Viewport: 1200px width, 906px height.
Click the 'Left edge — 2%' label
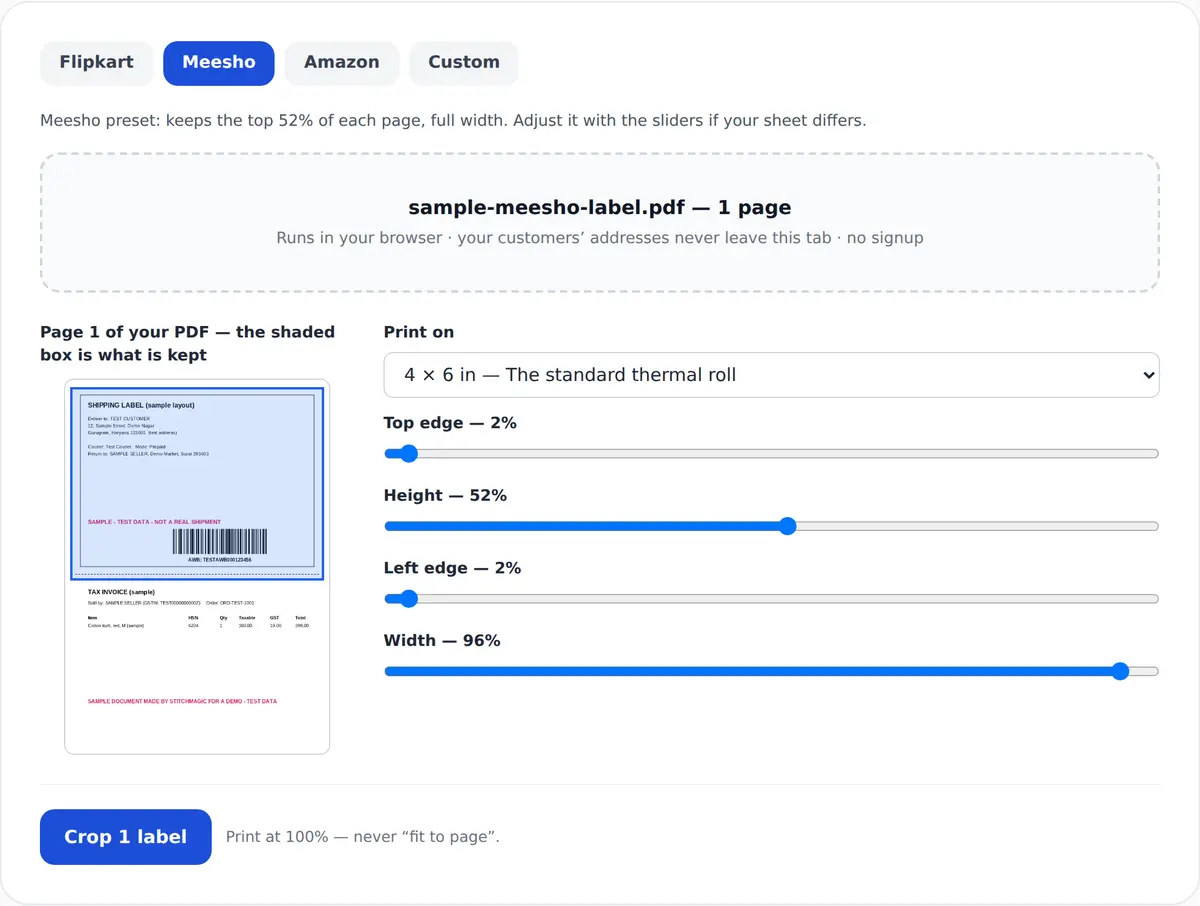[x=452, y=568]
